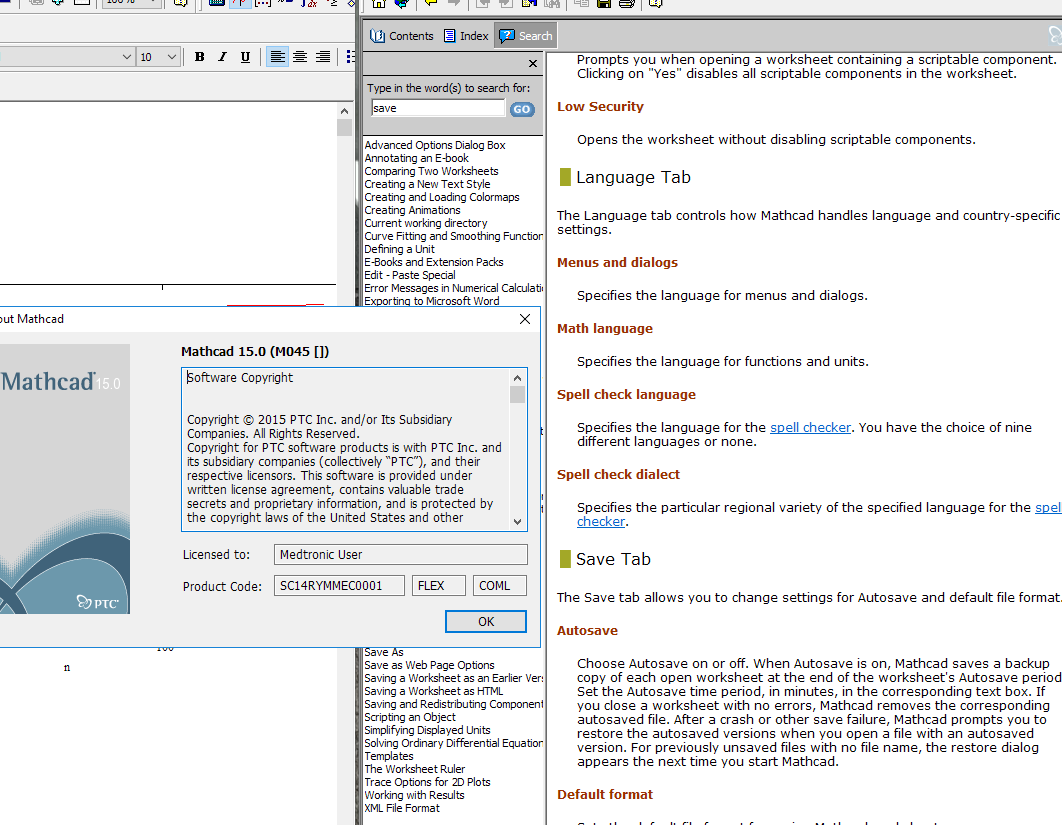
Task: Open the Graph toolbar icon
Action: [240, 3]
